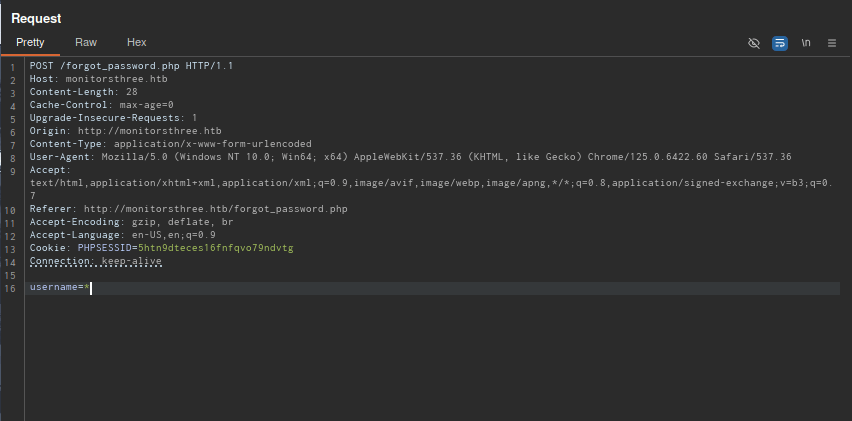The image size is (852, 421).
Task: Click the Request panel title
Action: point(36,18)
